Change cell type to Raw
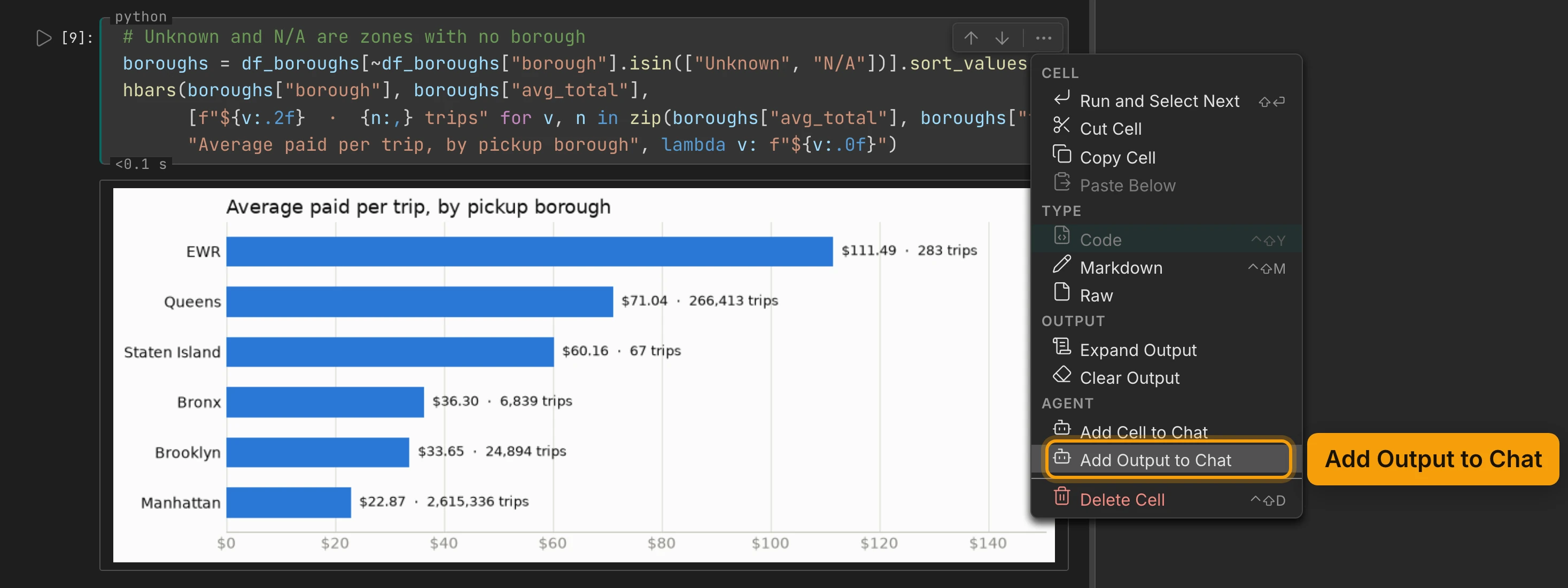Image resolution: width=1568 pixels, height=588 pixels. pos(1166,295)
